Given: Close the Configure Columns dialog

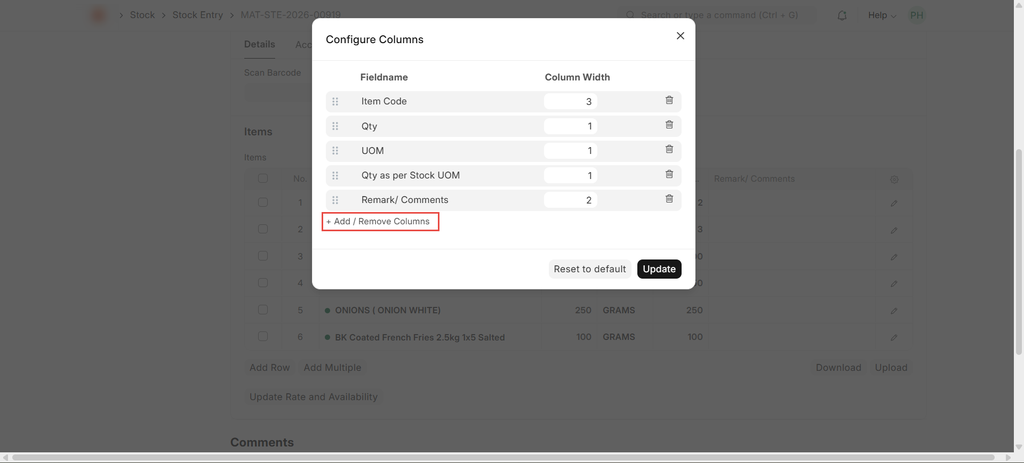Looking at the screenshot, I should point(680,36).
